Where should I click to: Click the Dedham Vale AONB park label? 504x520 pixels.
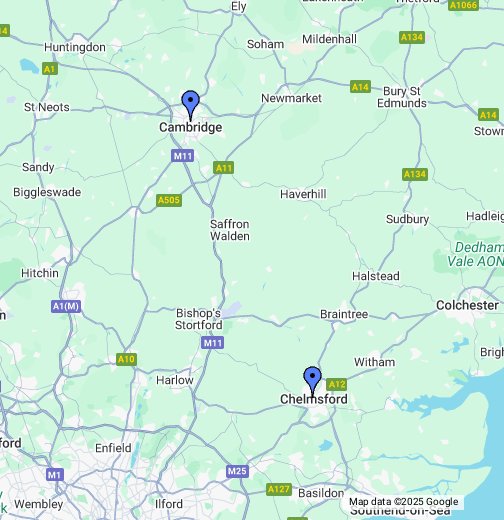click(x=476, y=254)
